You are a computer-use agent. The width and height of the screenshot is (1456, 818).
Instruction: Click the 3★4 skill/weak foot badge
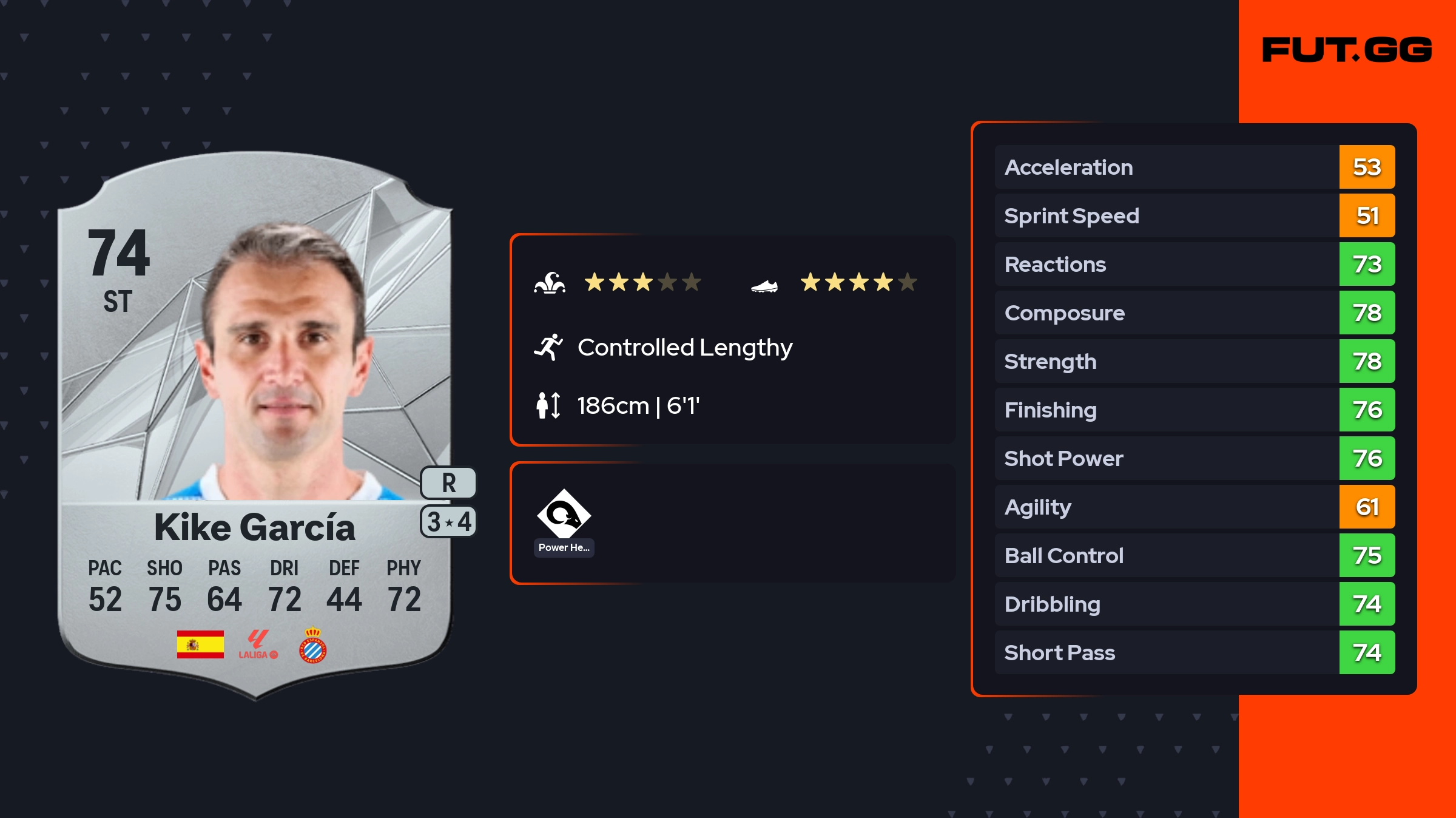tap(448, 522)
